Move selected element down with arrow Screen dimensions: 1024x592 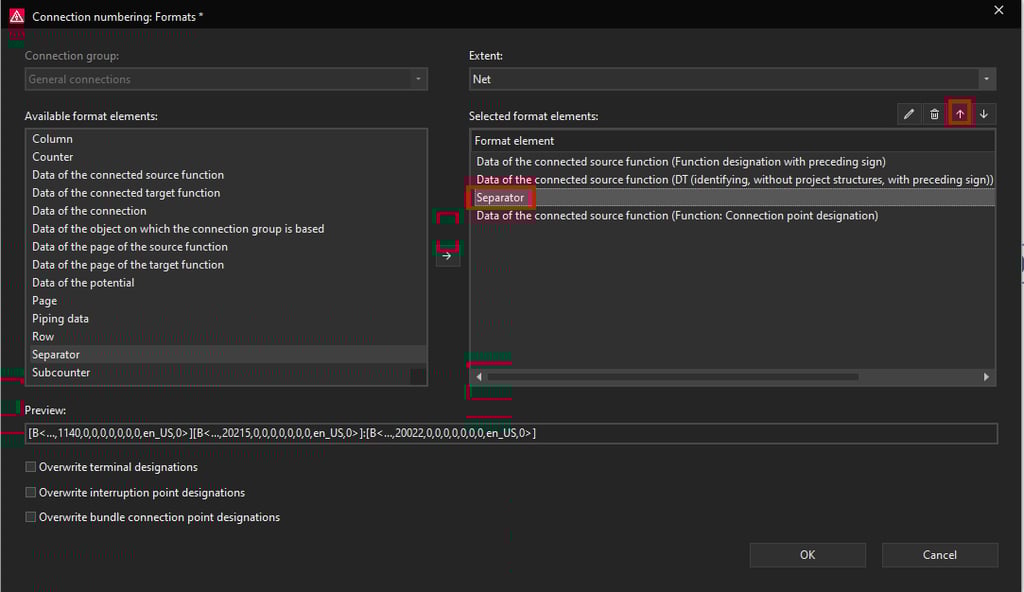click(984, 114)
